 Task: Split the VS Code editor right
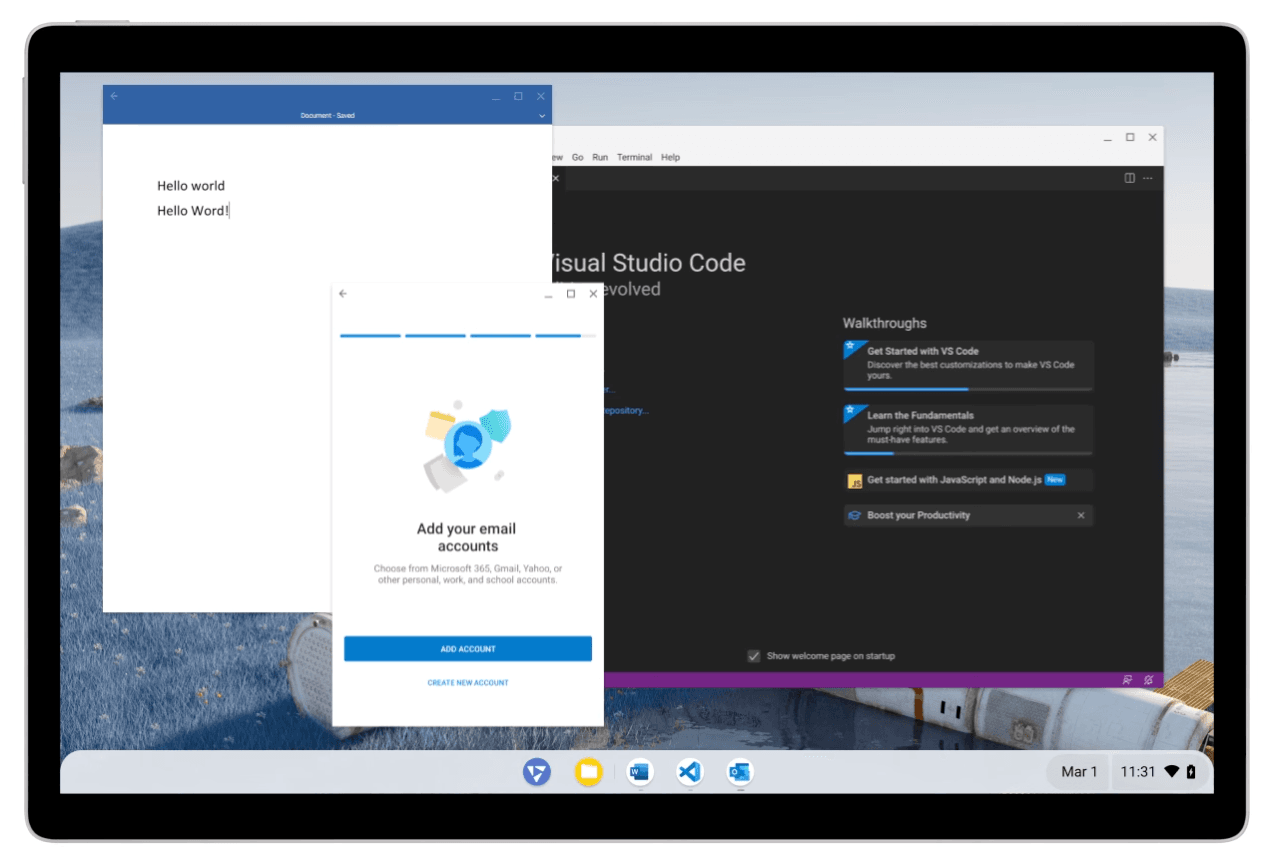coord(1129,179)
